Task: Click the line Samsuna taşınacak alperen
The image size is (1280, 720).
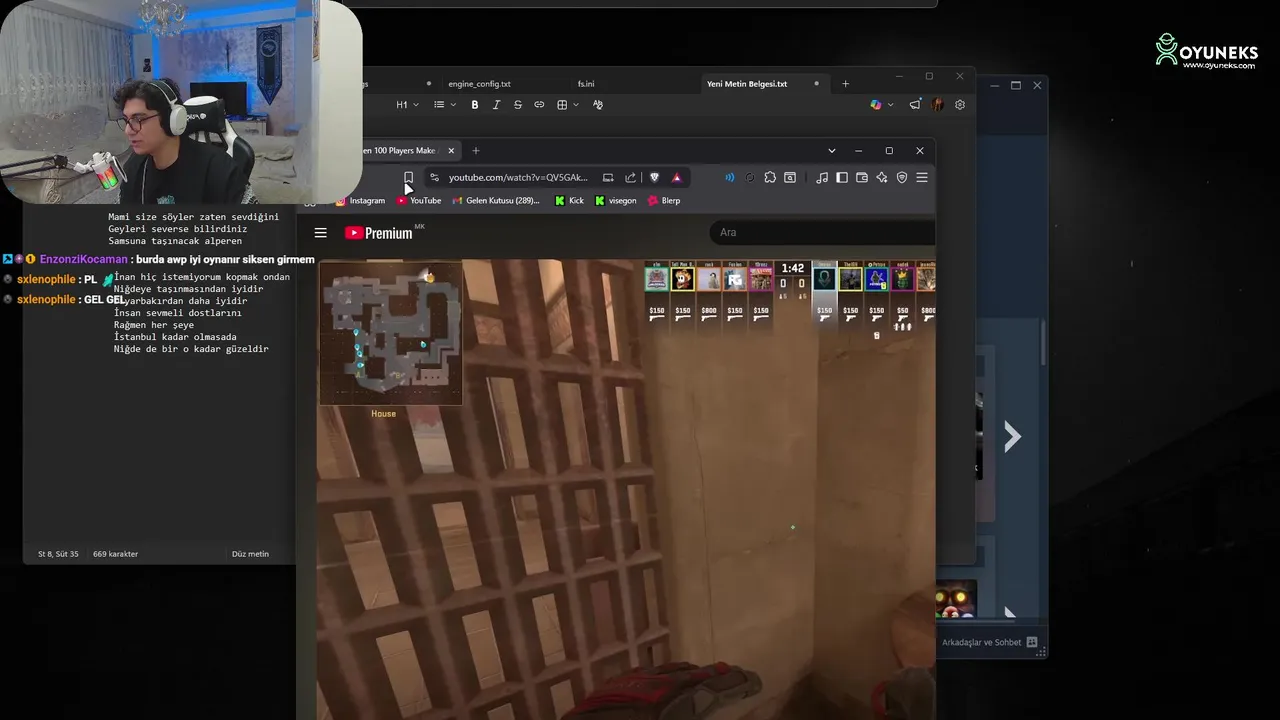Action: click(x=175, y=241)
